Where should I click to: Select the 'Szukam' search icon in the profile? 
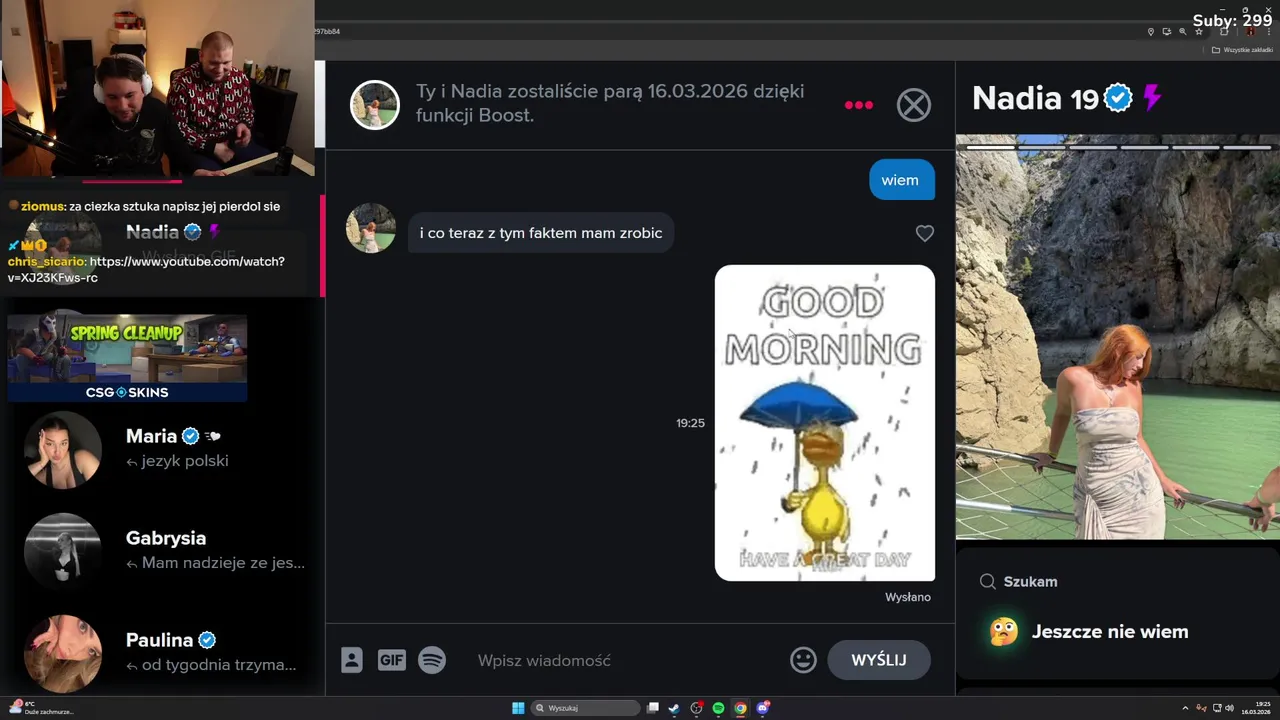(x=987, y=581)
